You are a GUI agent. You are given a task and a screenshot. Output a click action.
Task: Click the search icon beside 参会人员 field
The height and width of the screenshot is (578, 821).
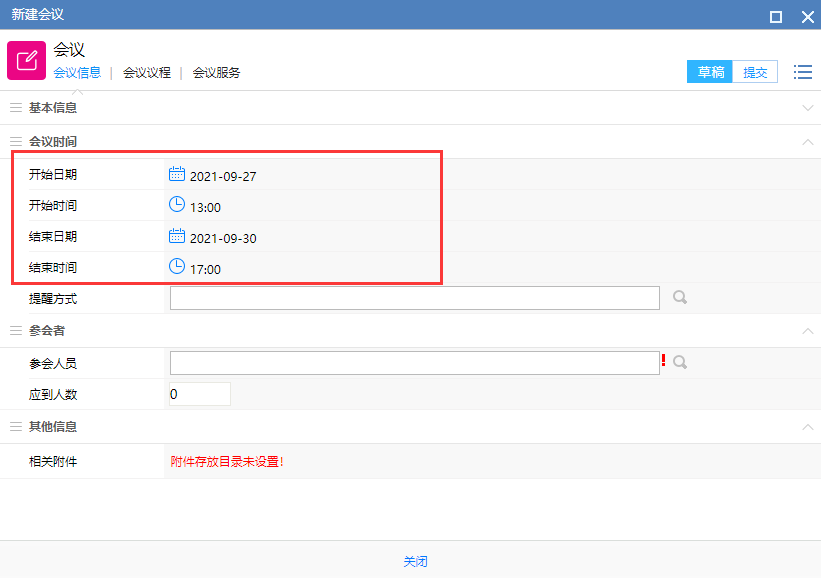pyautogui.click(x=680, y=362)
